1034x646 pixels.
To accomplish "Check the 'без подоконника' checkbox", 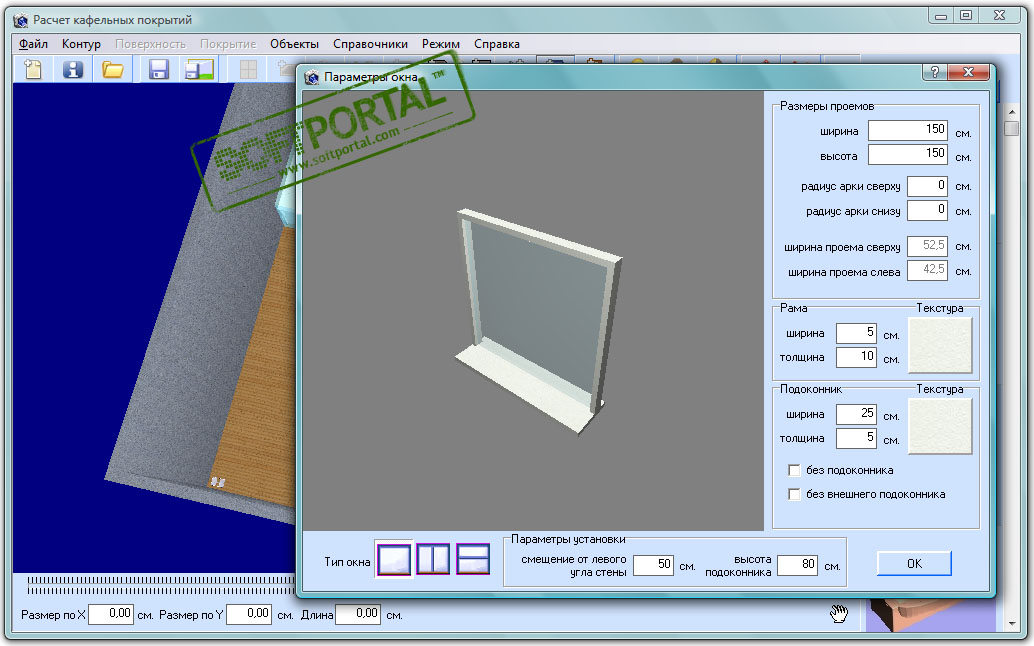I will pos(795,470).
